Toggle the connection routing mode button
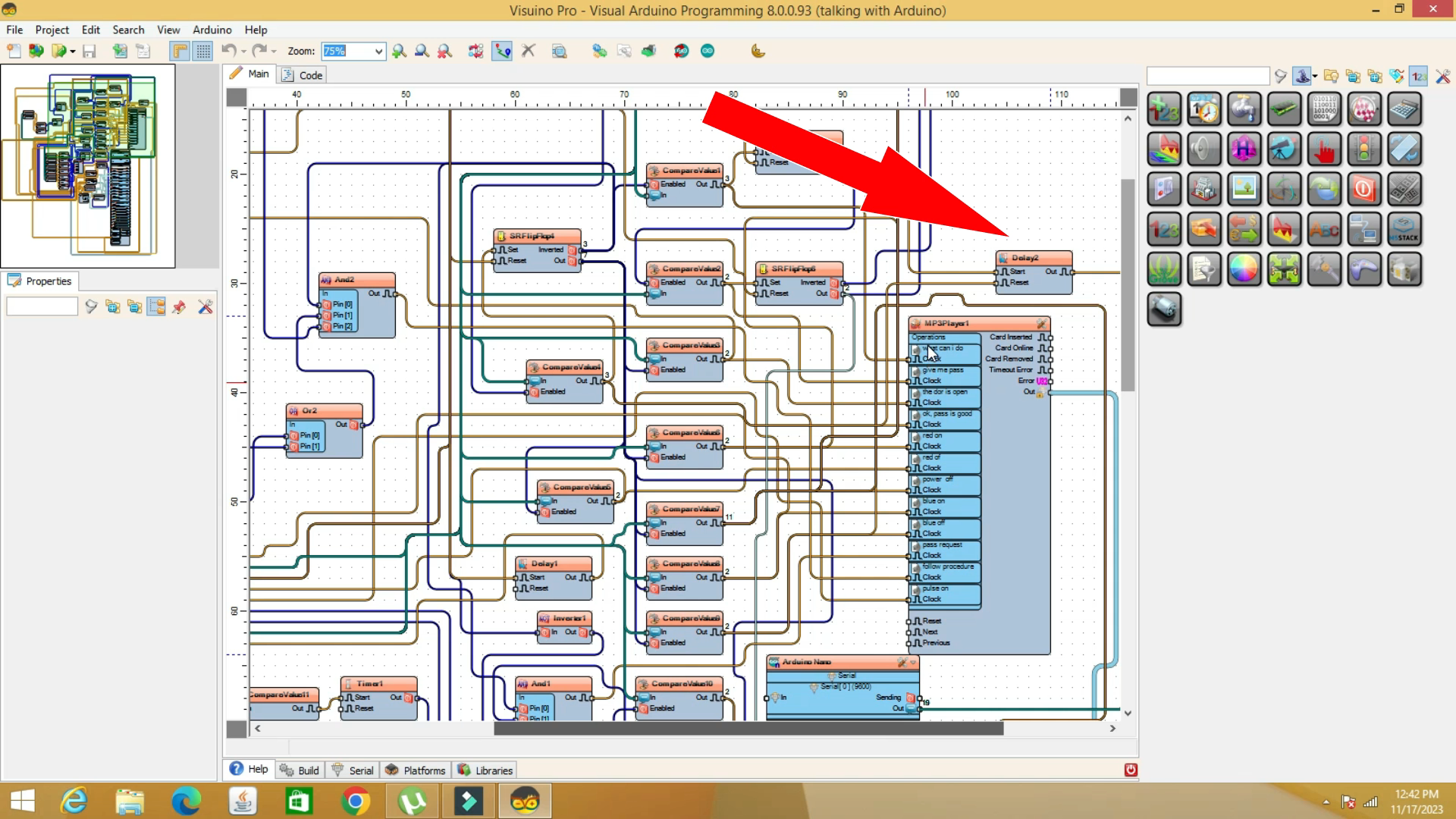This screenshot has height=819, width=1456. tap(502, 51)
